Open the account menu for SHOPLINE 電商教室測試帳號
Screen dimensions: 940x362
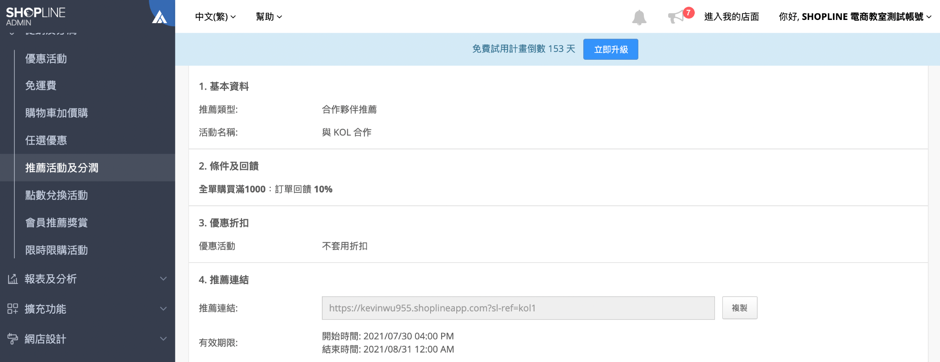(x=855, y=17)
